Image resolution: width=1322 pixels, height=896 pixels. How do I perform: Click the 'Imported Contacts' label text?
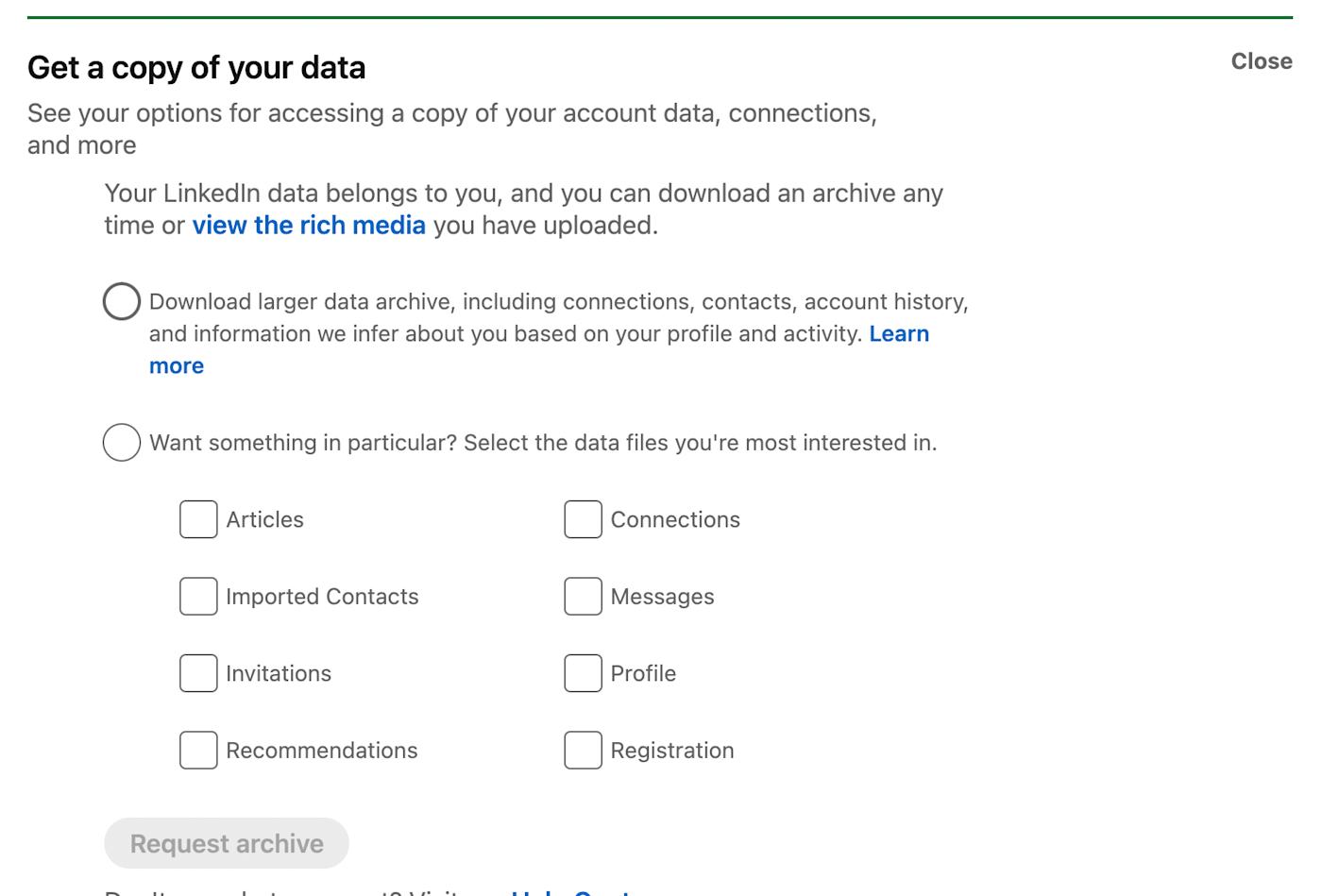pyautogui.click(x=322, y=597)
